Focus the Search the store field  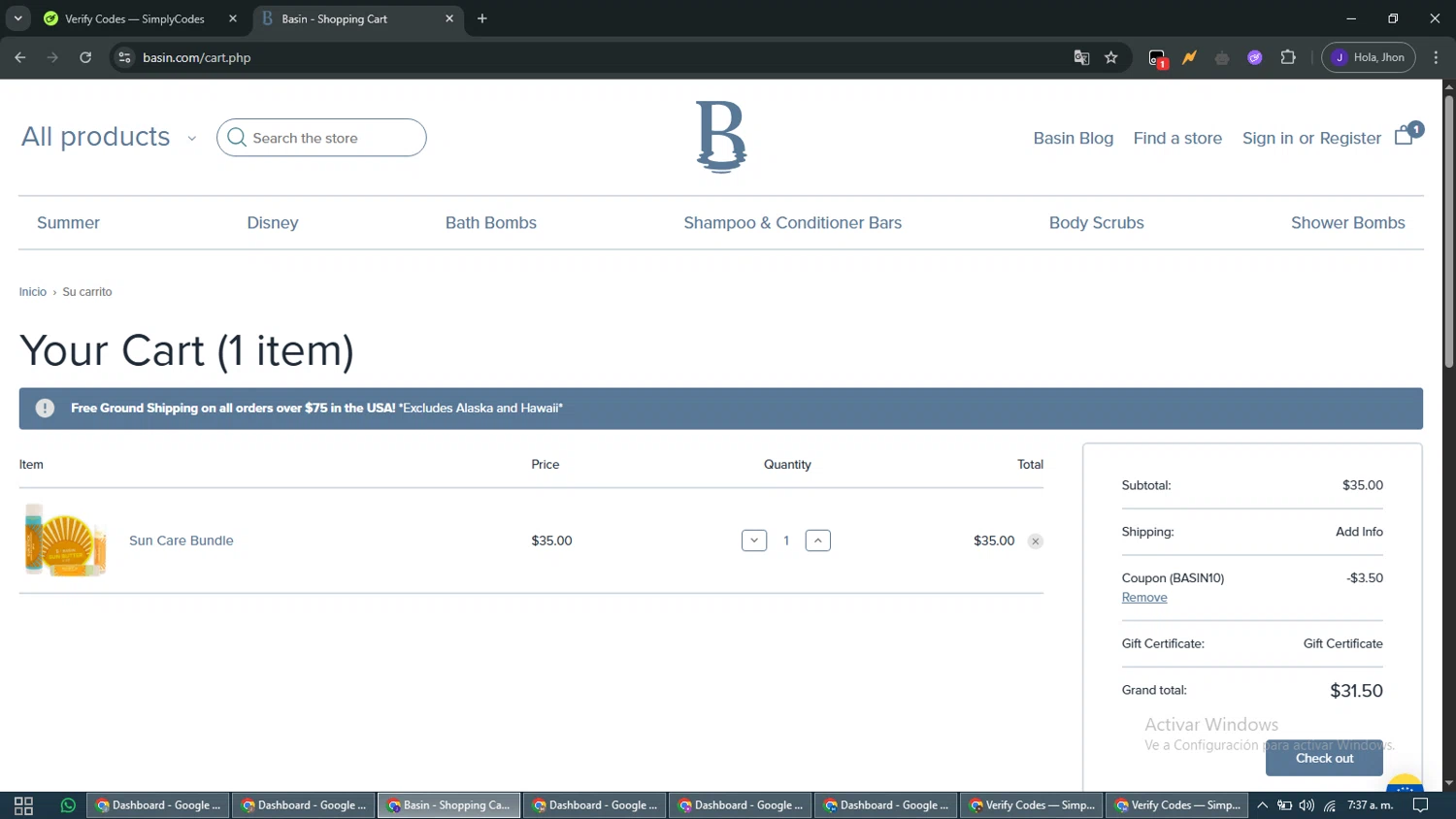point(321,138)
